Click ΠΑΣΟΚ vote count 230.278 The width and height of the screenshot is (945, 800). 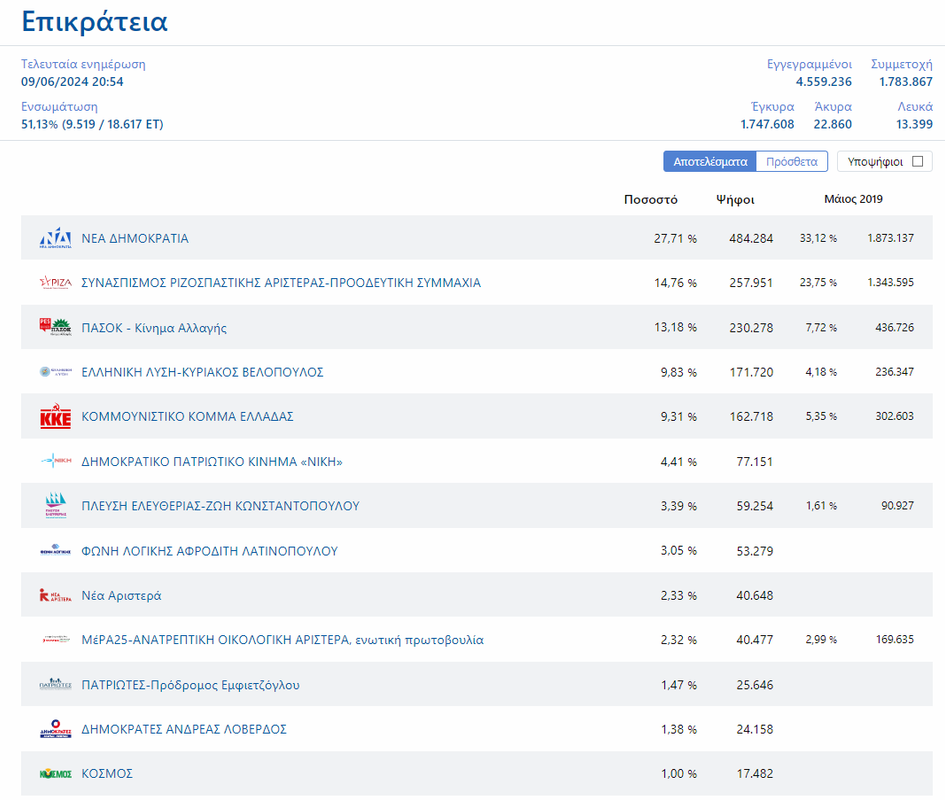pos(751,327)
